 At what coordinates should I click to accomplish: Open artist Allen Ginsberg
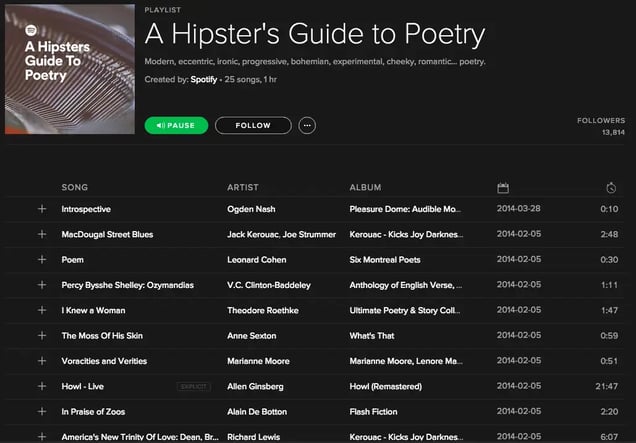pos(255,387)
